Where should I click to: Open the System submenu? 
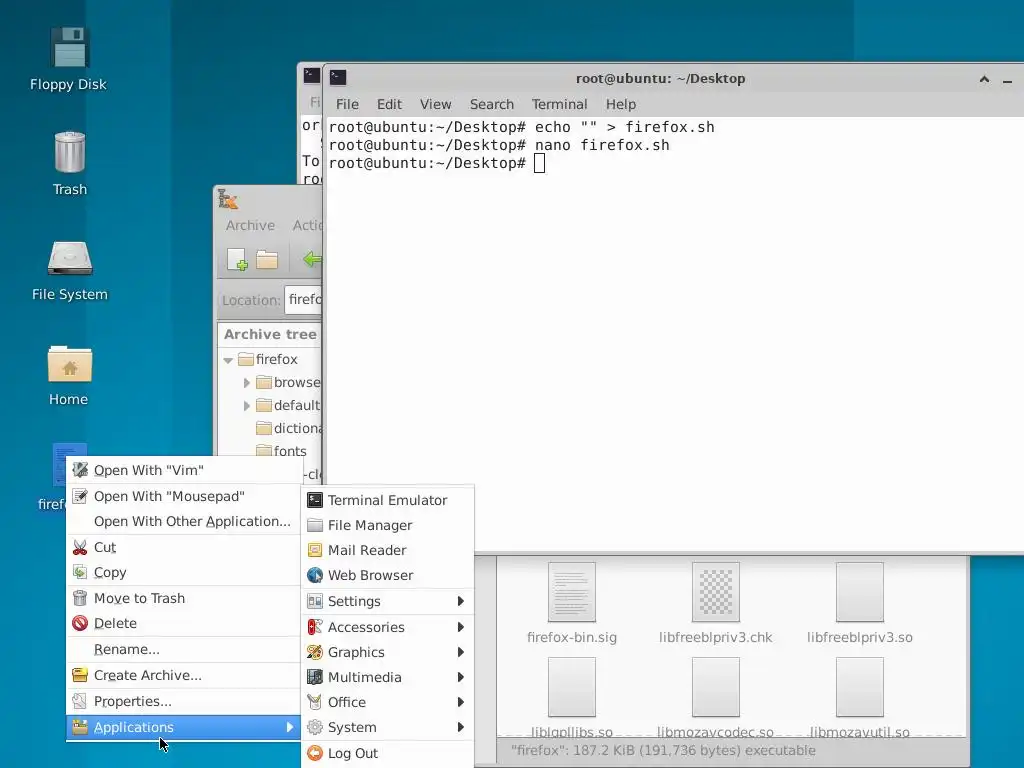[x=387, y=727]
